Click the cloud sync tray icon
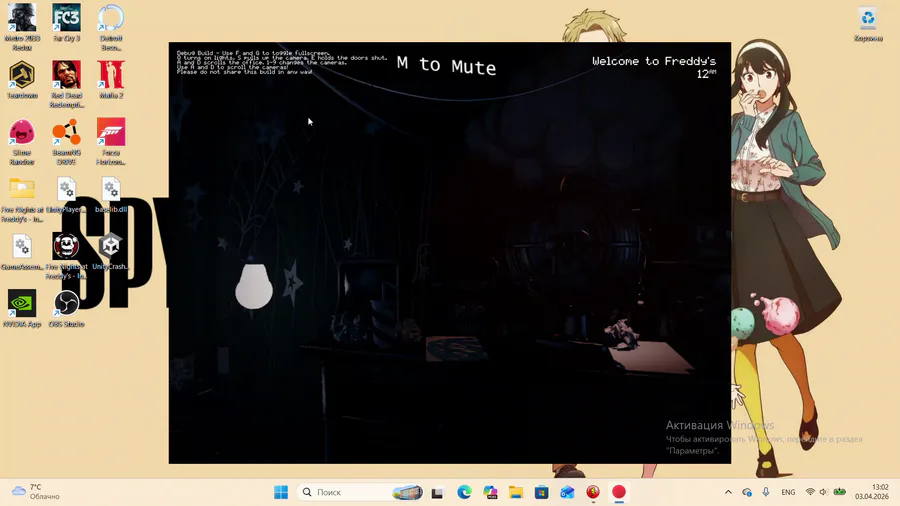Image resolution: width=900 pixels, height=506 pixels. [747, 492]
